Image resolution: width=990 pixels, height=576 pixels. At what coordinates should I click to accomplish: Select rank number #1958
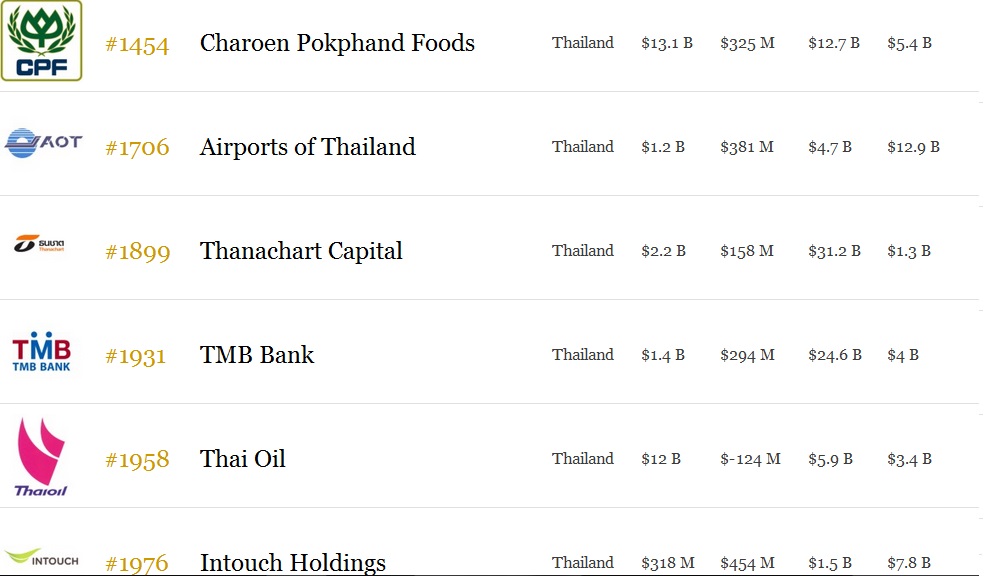pyautogui.click(x=137, y=460)
